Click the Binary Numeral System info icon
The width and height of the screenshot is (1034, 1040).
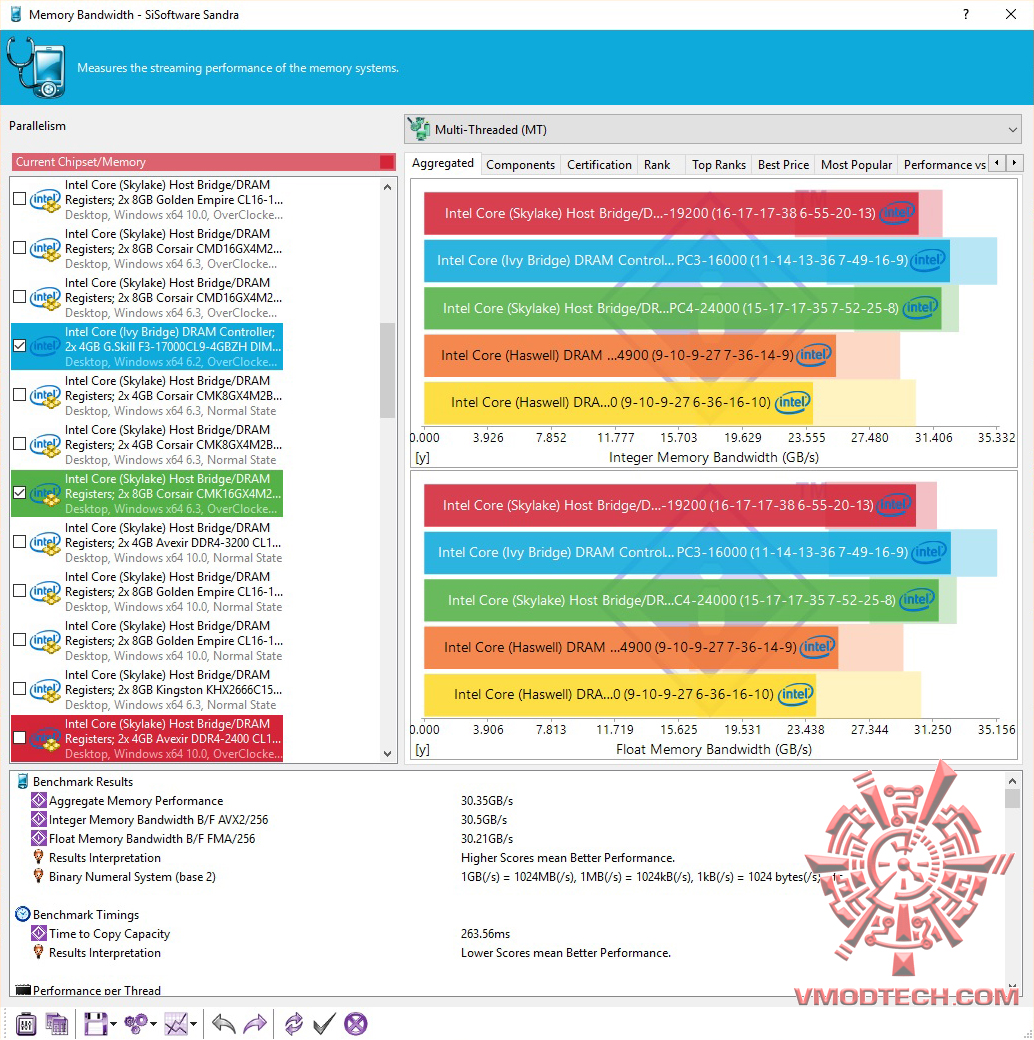[x=38, y=876]
